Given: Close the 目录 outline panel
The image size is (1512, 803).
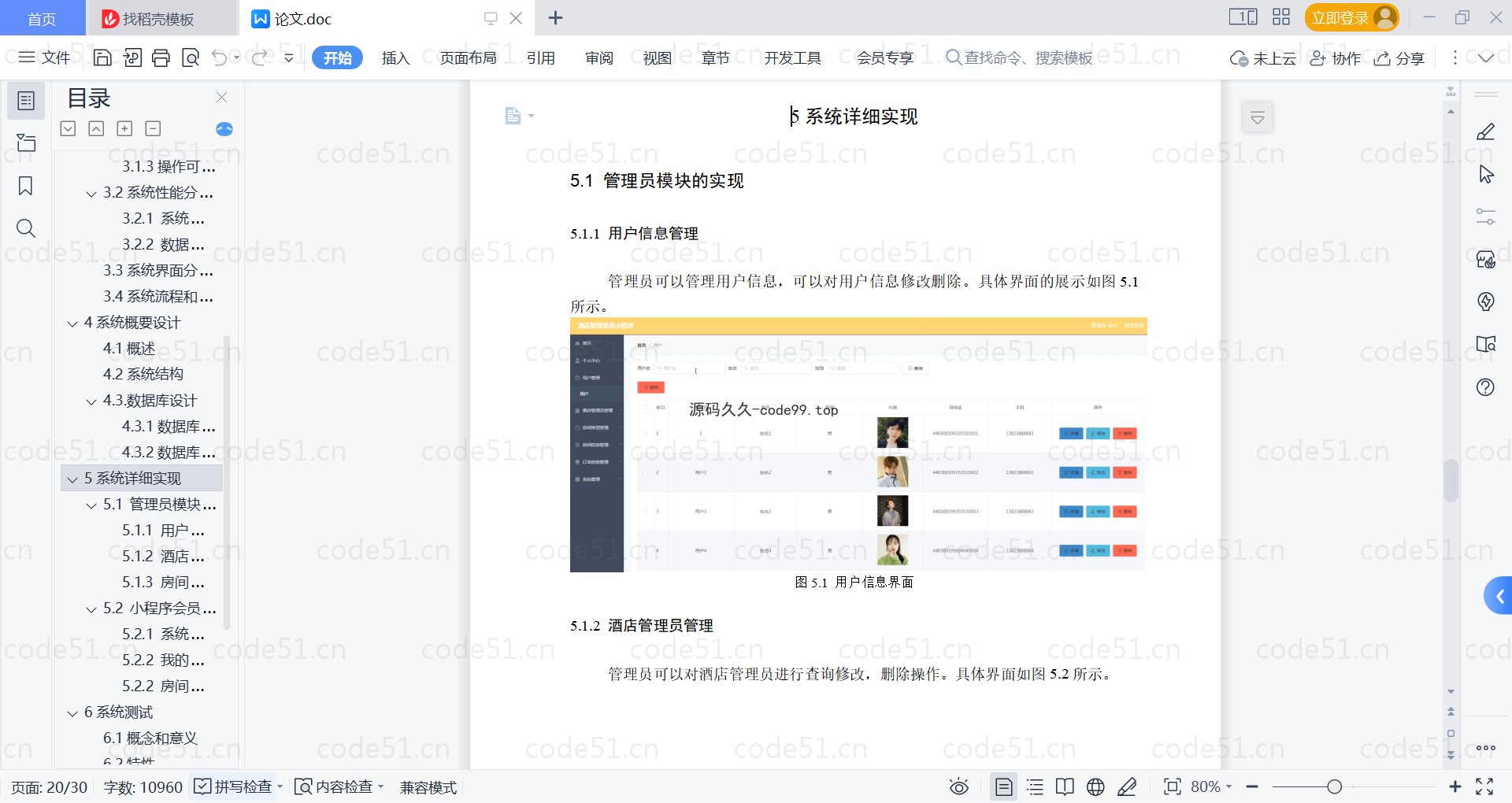Looking at the screenshot, I should [x=221, y=98].
